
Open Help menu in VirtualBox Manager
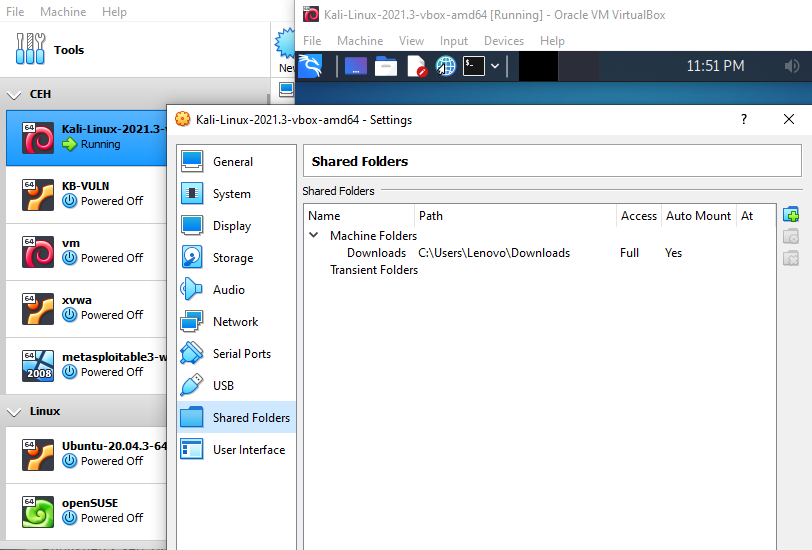point(114,11)
